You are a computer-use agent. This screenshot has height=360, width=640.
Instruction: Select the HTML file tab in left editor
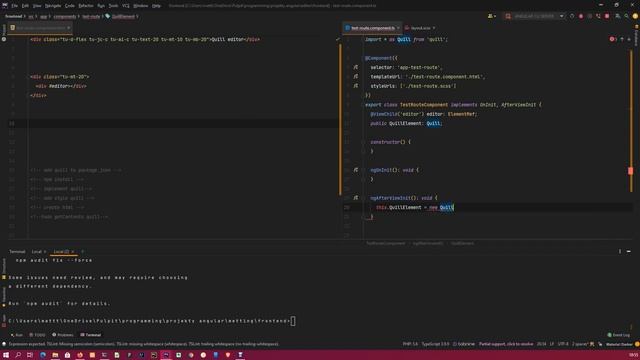pyautogui.click(x=40, y=28)
